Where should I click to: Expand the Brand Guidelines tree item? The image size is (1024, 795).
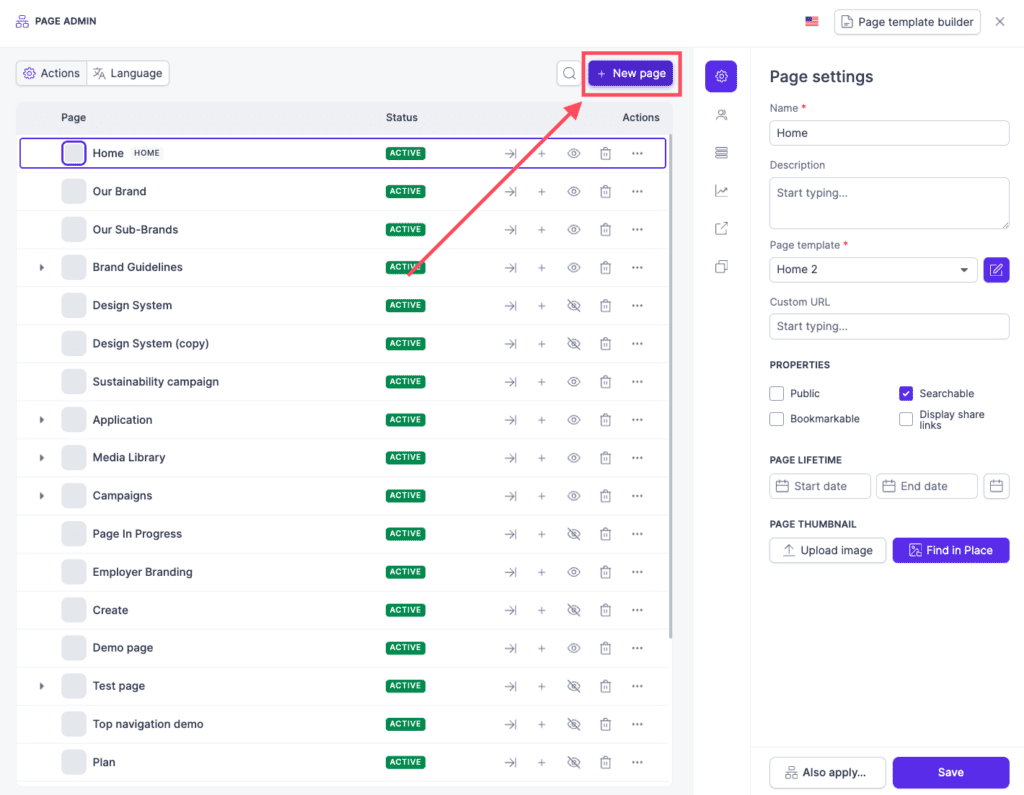coord(41,267)
